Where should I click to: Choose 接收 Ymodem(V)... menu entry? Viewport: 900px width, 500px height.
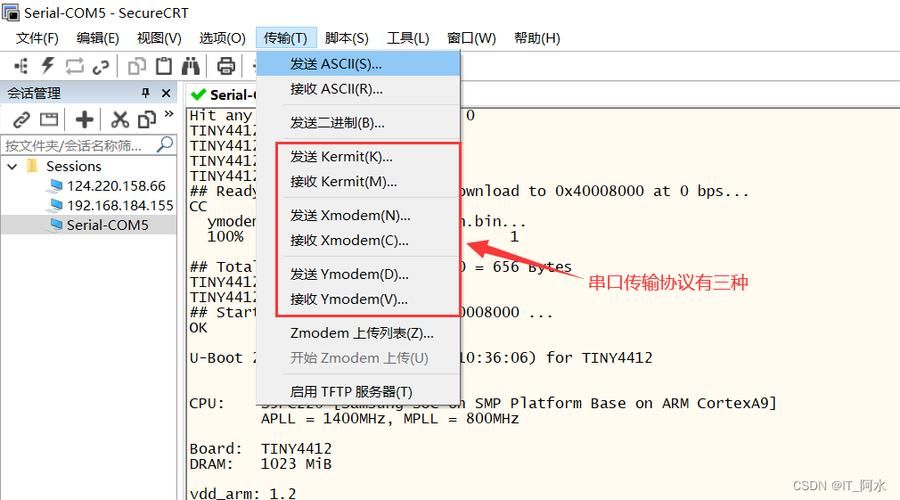point(349,299)
